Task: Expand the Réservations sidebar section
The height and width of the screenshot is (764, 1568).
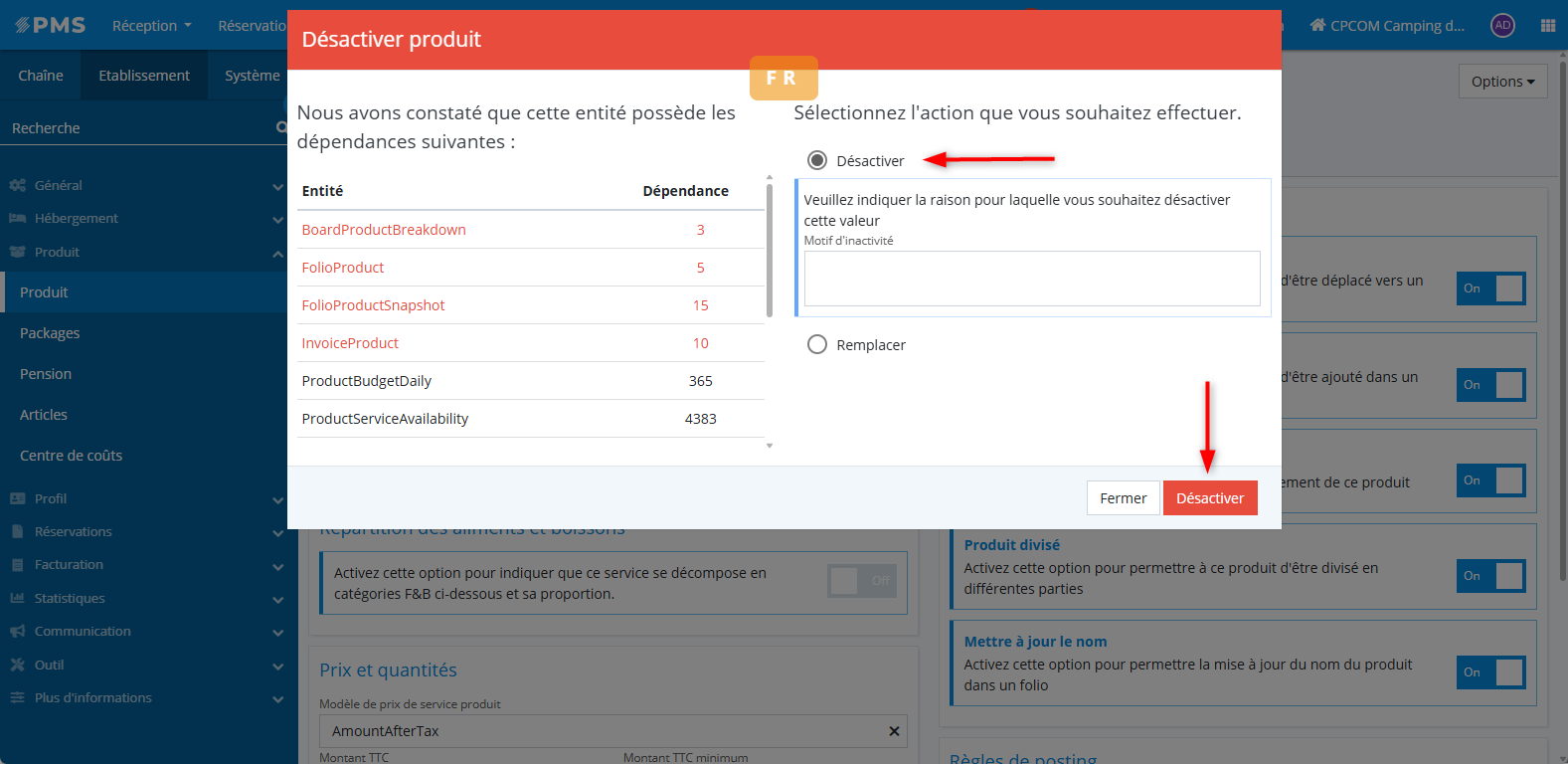Action: point(277,532)
